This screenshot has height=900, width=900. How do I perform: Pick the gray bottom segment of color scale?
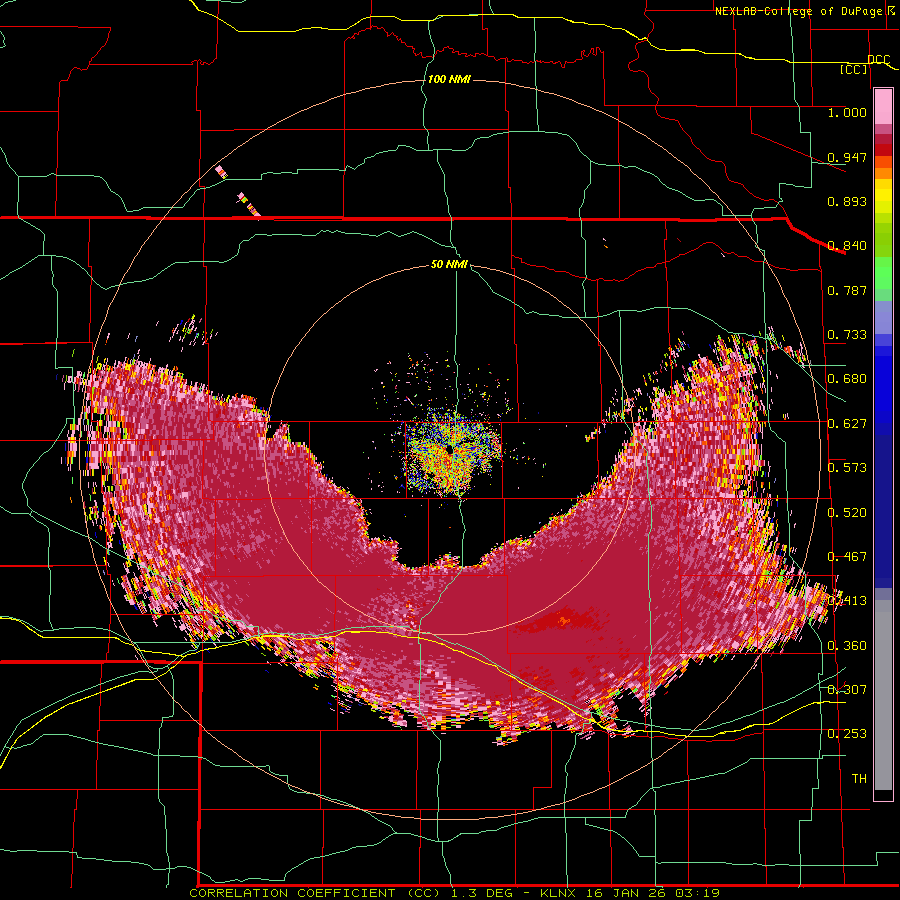click(883, 695)
